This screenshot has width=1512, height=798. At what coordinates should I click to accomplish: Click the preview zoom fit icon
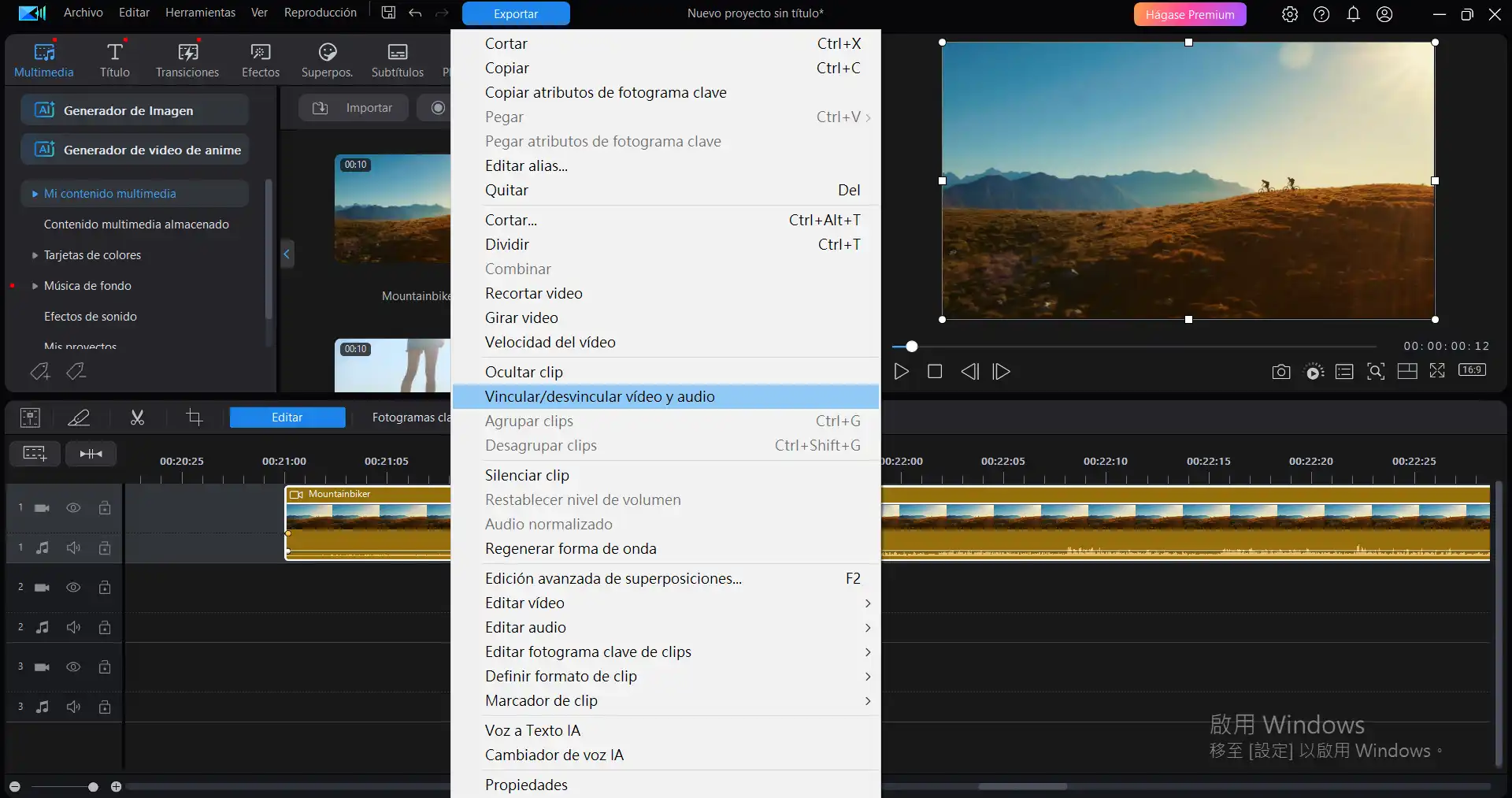pyautogui.click(x=1376, y=372)
